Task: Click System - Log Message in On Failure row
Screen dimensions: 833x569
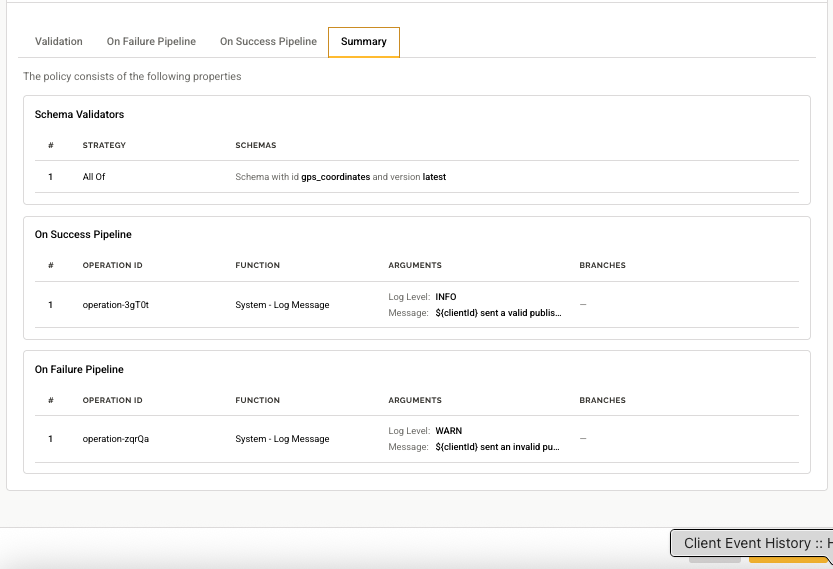Action: 282,439
